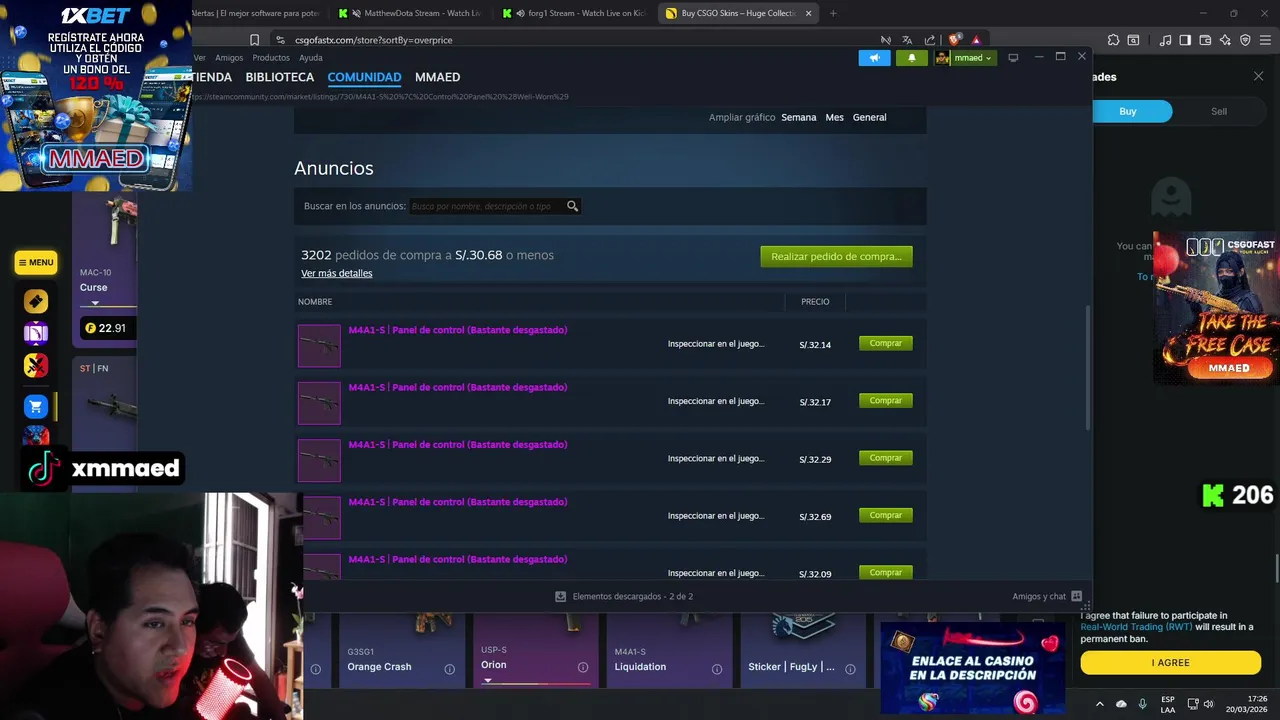Image resolution: width=1280 pixels, height=720 pixels.
Task: Select the Semana graph zoom option
Action: 798,117
